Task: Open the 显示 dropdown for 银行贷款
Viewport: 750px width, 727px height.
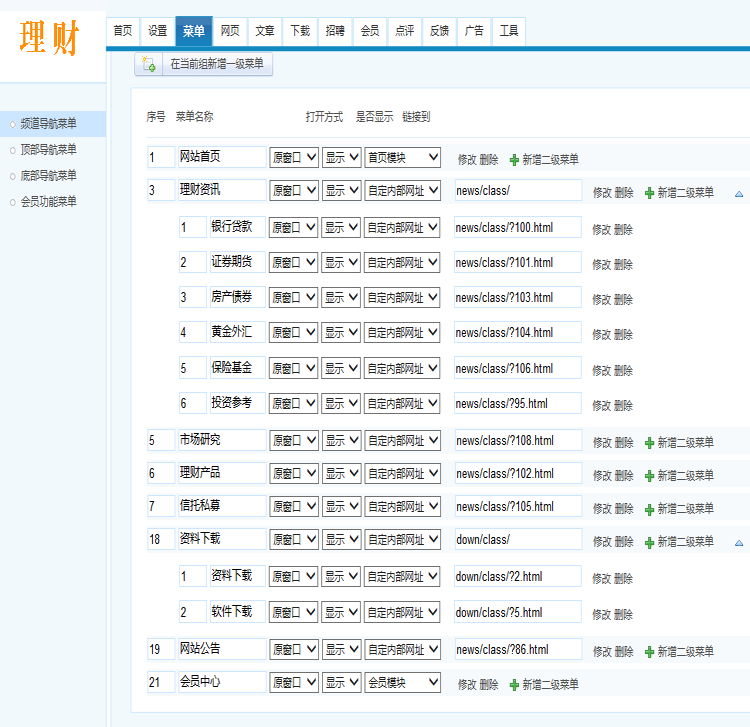Action: coord(341,228)
